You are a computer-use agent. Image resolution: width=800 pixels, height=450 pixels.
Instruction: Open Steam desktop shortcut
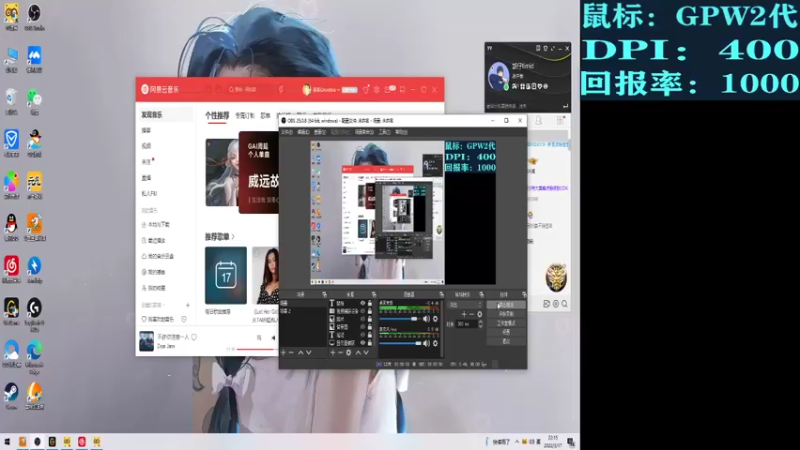coord(11,396)
